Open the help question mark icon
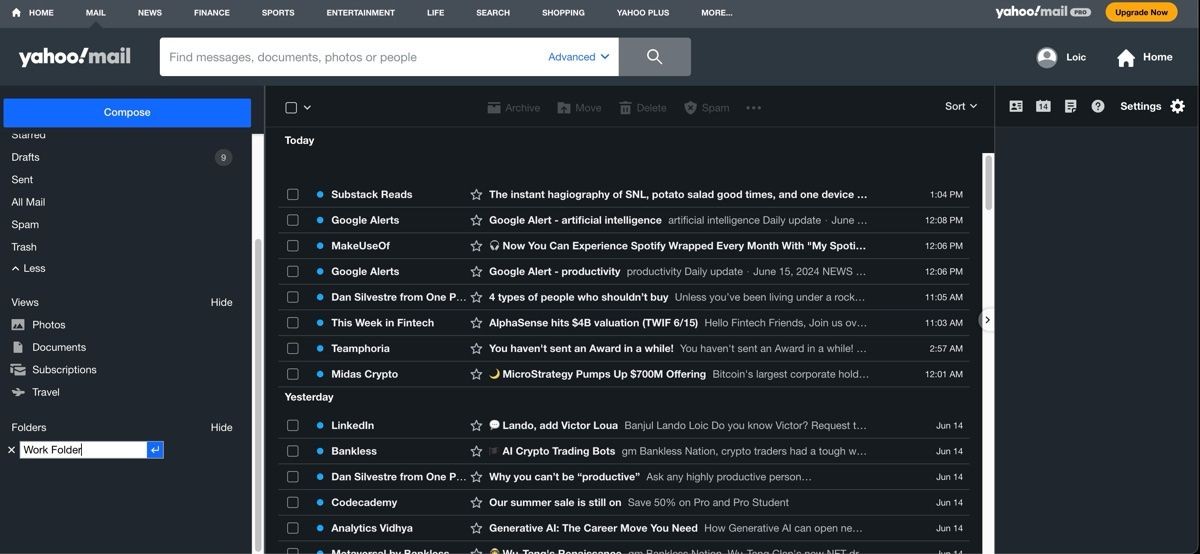 [1098, 106]
